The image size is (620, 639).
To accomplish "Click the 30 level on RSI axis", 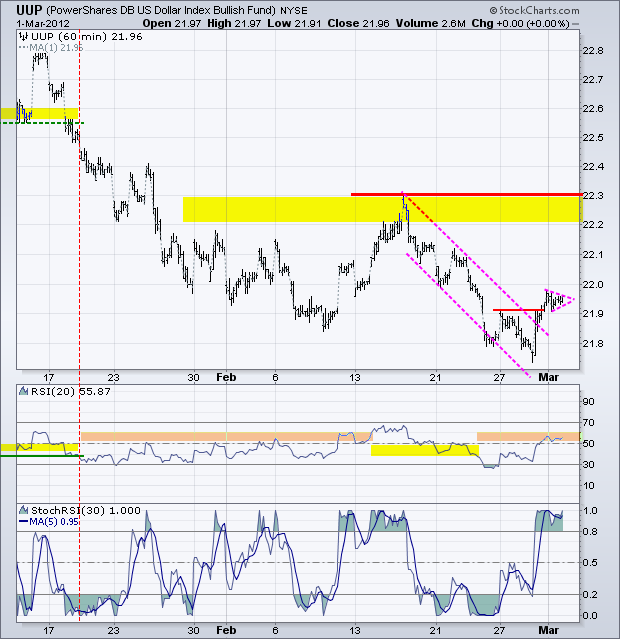I will pyautogui.click(x=588, y=465).
